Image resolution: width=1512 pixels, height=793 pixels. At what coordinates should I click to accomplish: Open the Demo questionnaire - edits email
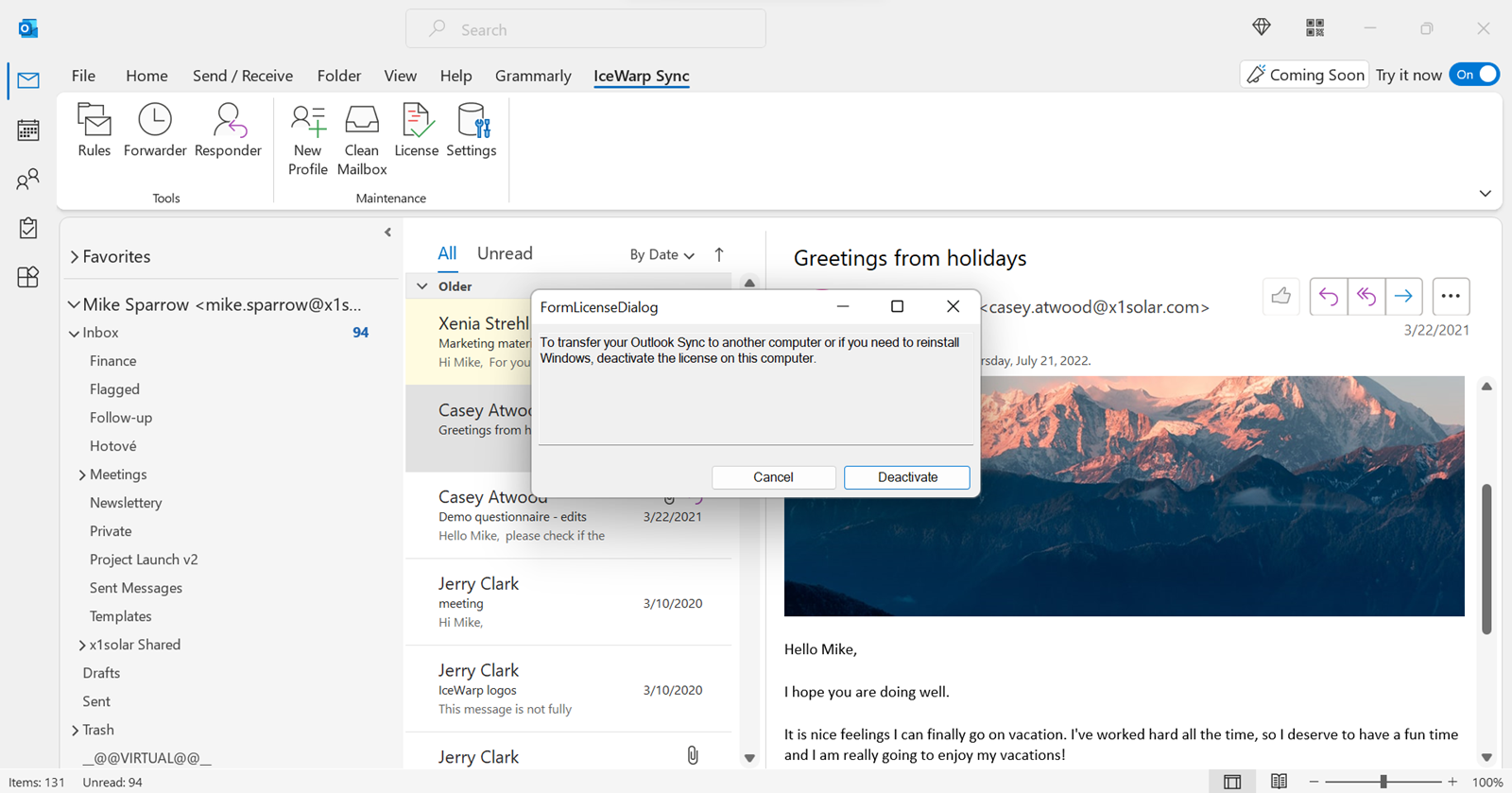(569, 516)
